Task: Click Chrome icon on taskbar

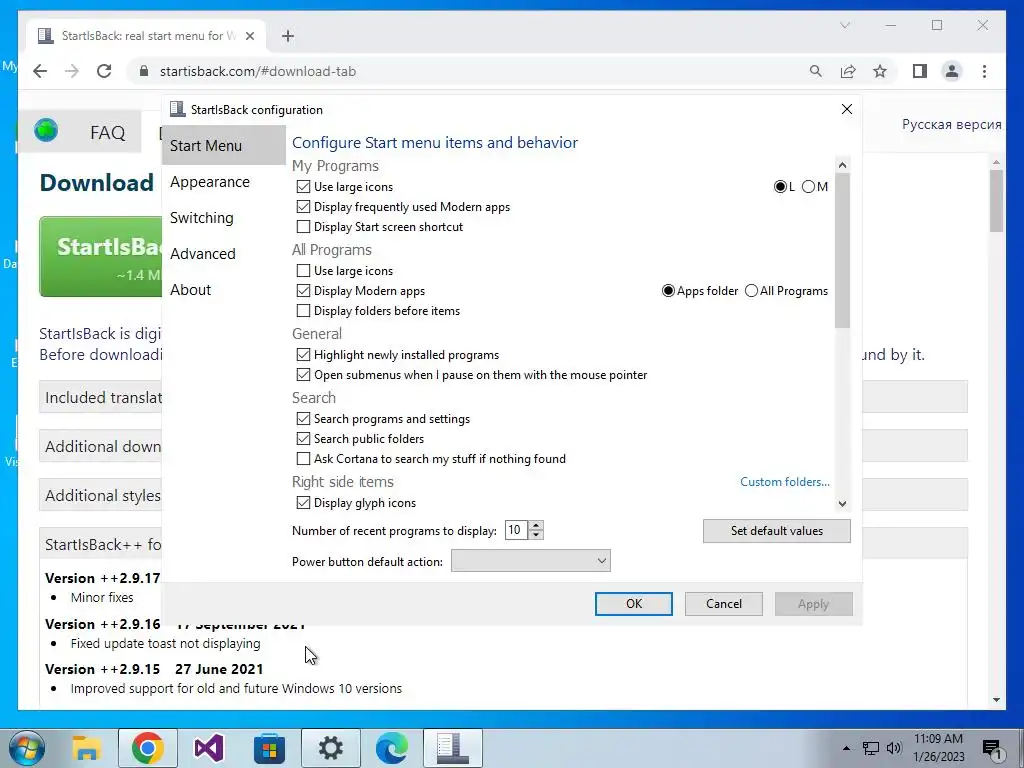Action: pos(148,748)
